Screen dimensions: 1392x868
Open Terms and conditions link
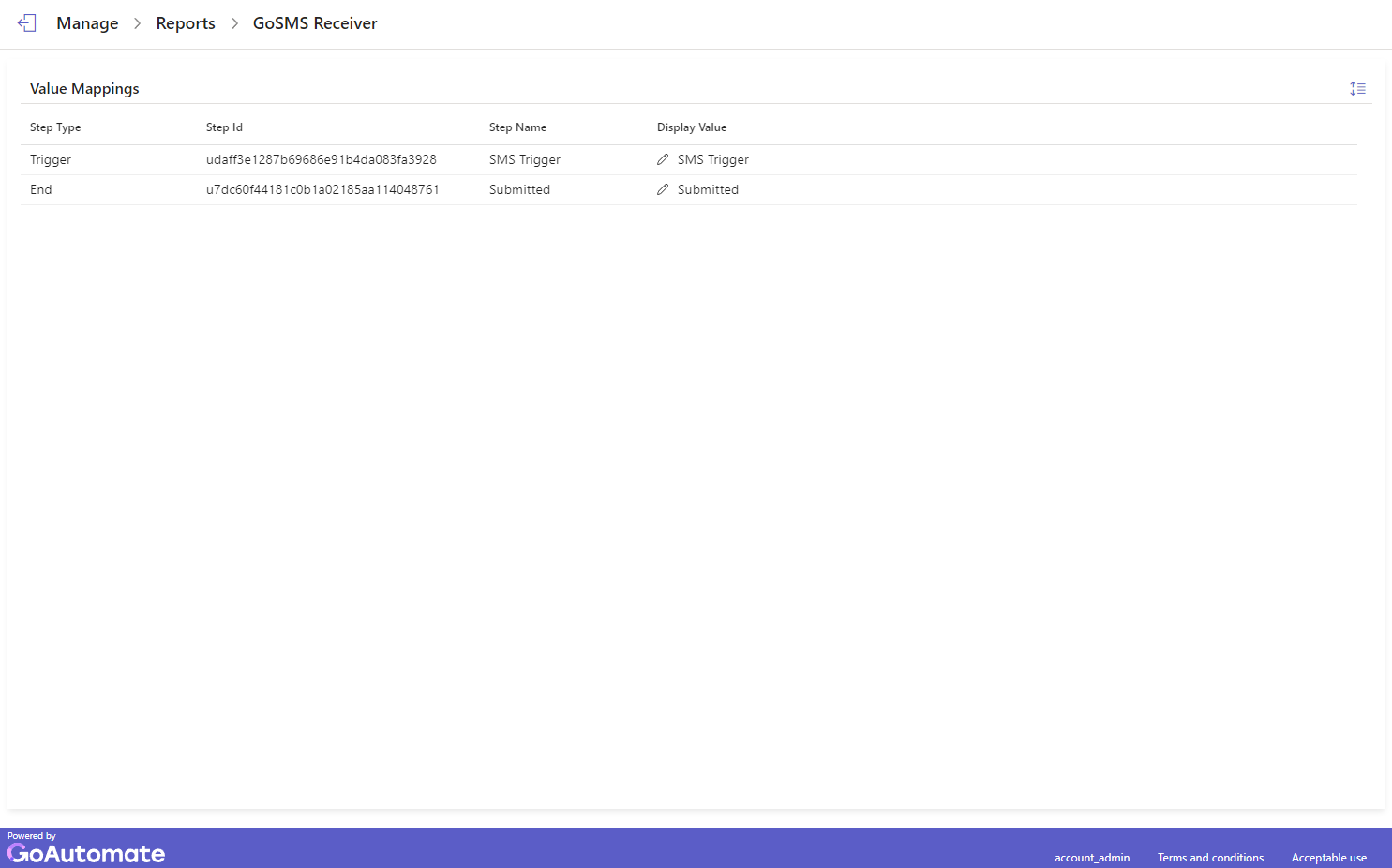(1210, 858)
